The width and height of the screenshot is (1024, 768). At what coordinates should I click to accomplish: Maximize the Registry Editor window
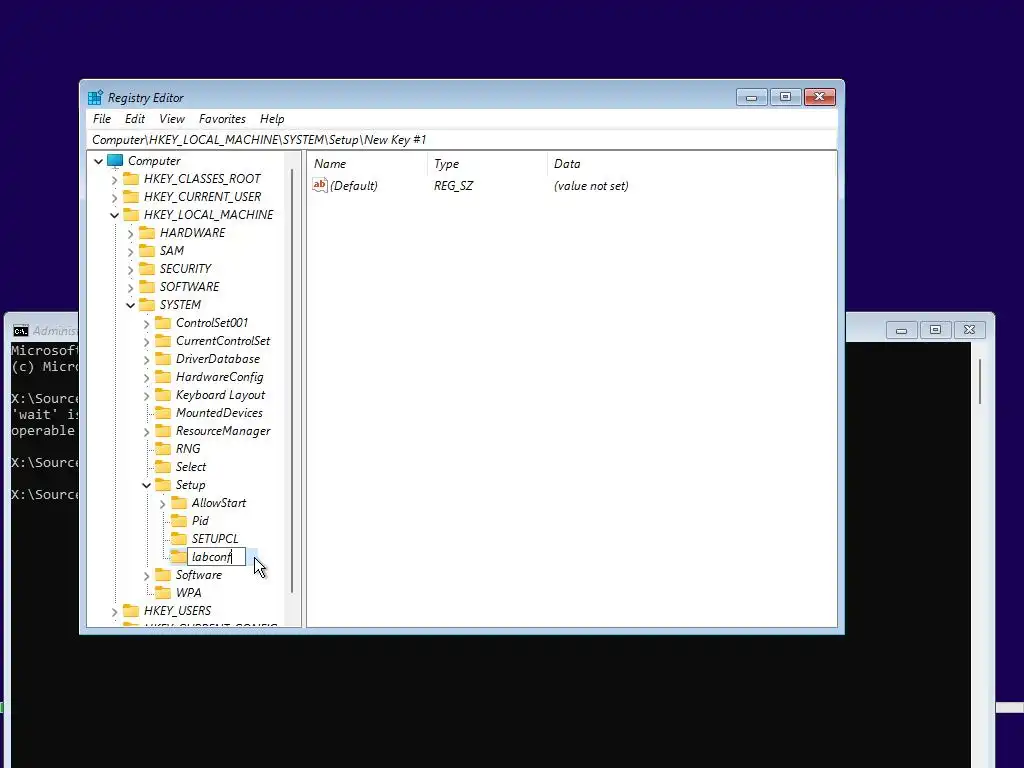[x=785, y=97]
